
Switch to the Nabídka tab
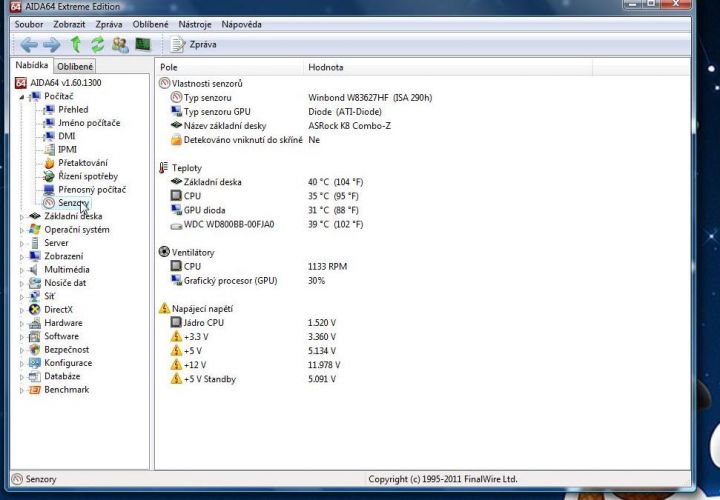32,65
